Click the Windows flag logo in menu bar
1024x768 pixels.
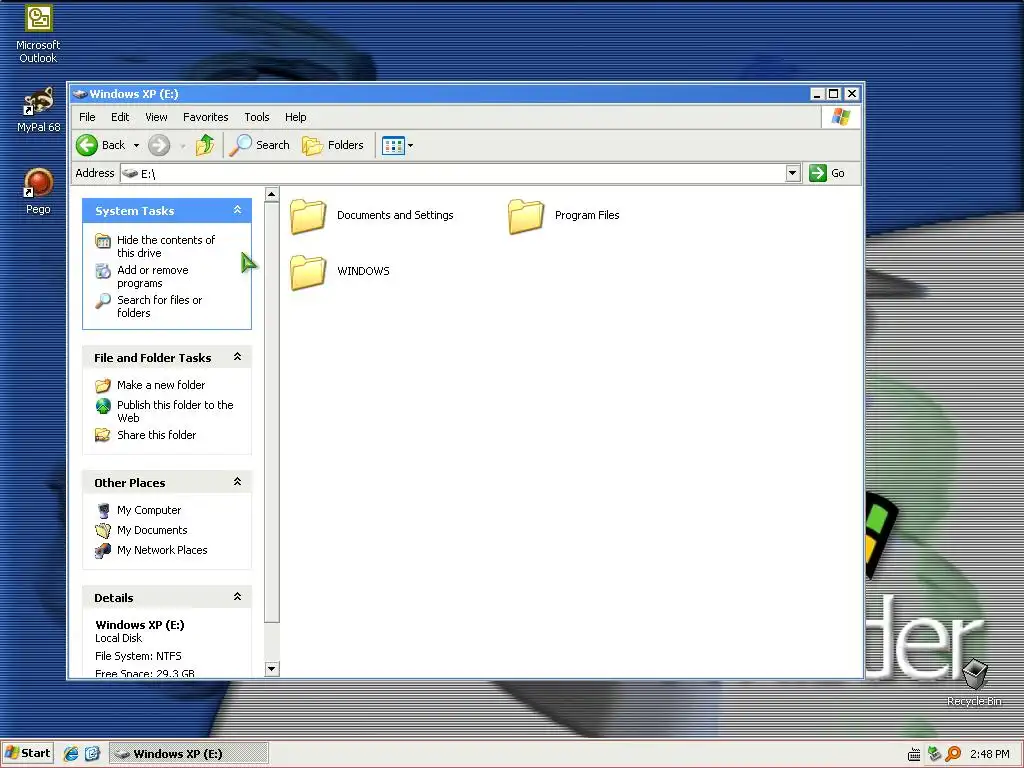click(x=840, y=117)
